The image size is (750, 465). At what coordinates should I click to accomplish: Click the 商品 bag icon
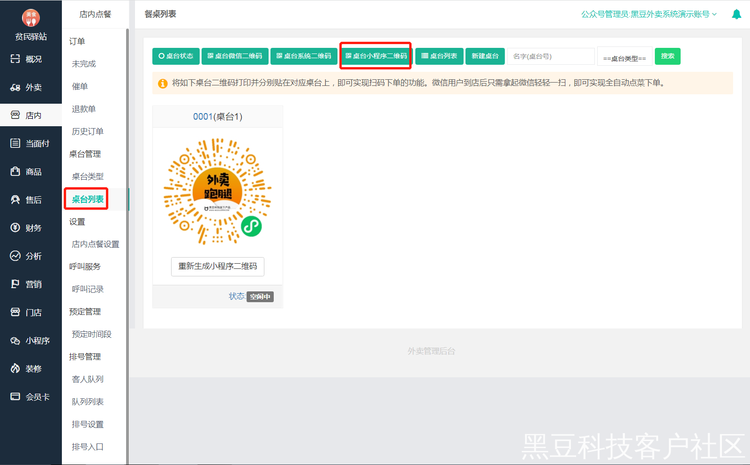coord(15,171)
